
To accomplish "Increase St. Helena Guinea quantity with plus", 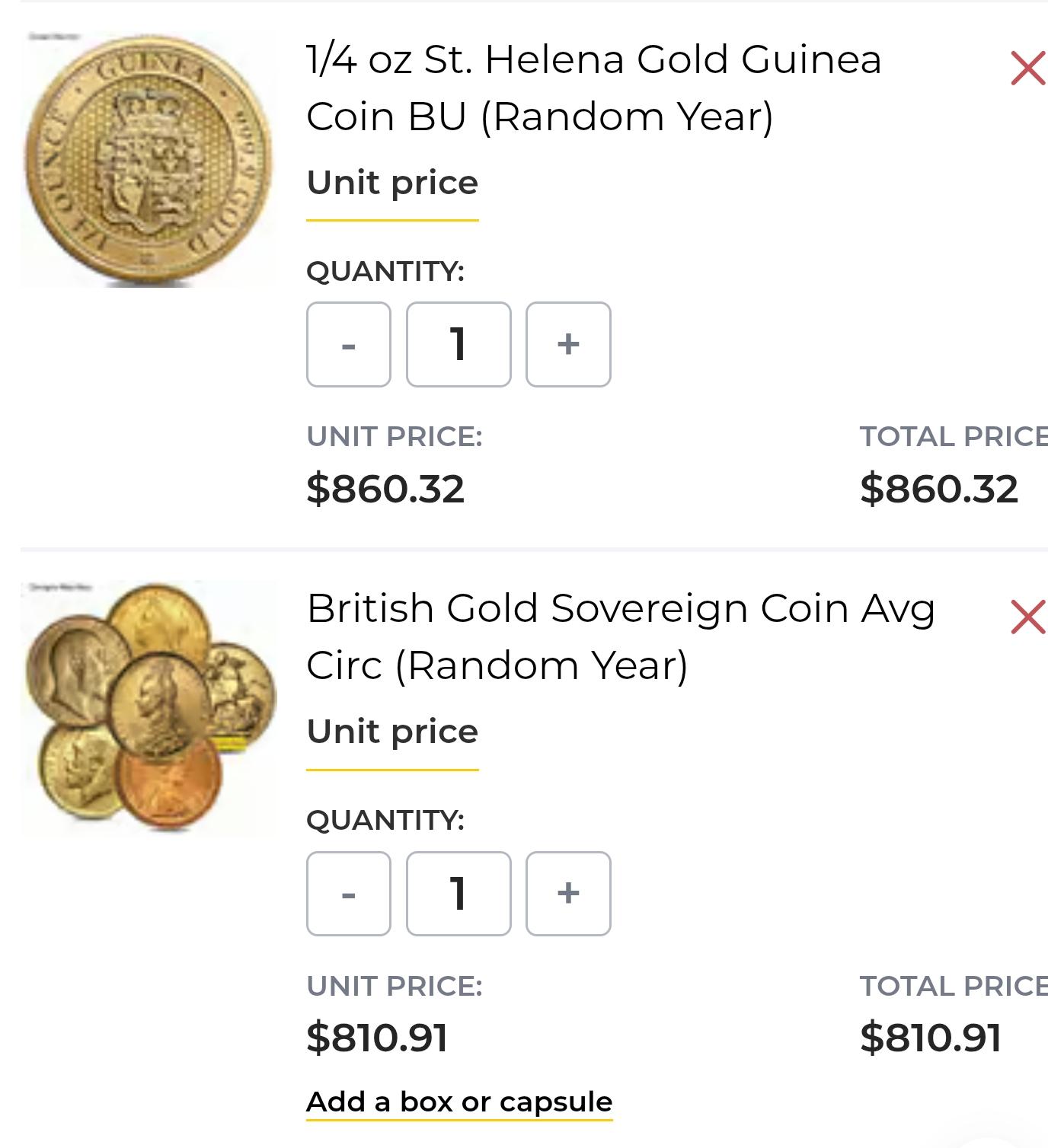I will tap(568, 345).
